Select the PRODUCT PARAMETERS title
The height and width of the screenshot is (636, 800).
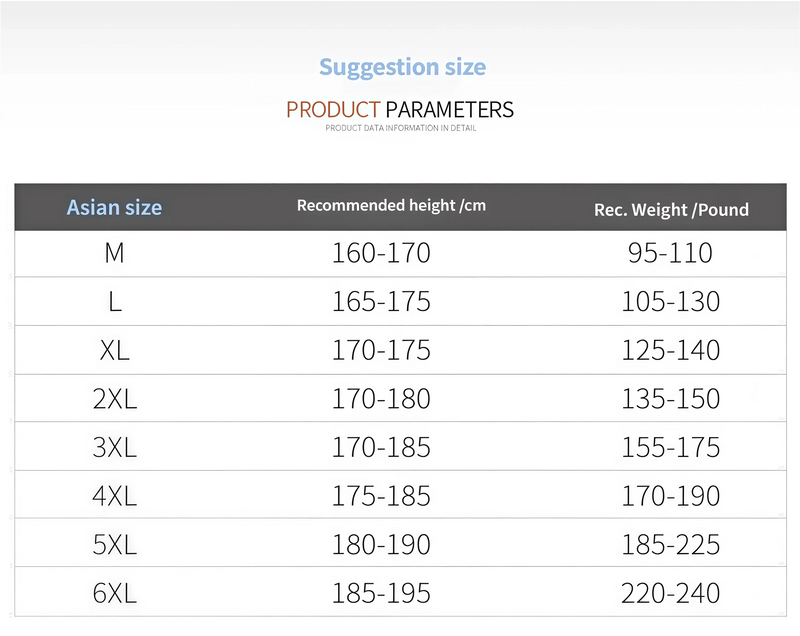point(400,110)
